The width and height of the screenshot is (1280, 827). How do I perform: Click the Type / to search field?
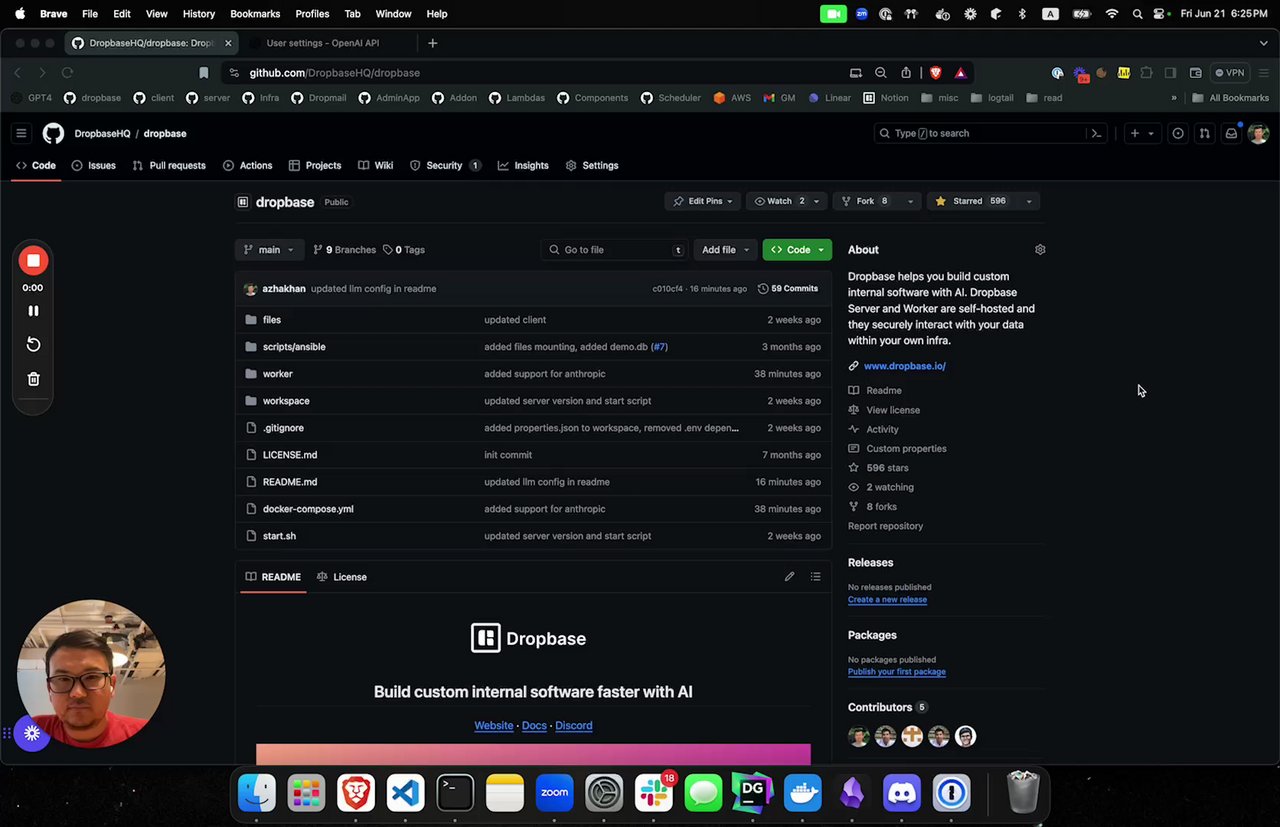tap(992, 133)
